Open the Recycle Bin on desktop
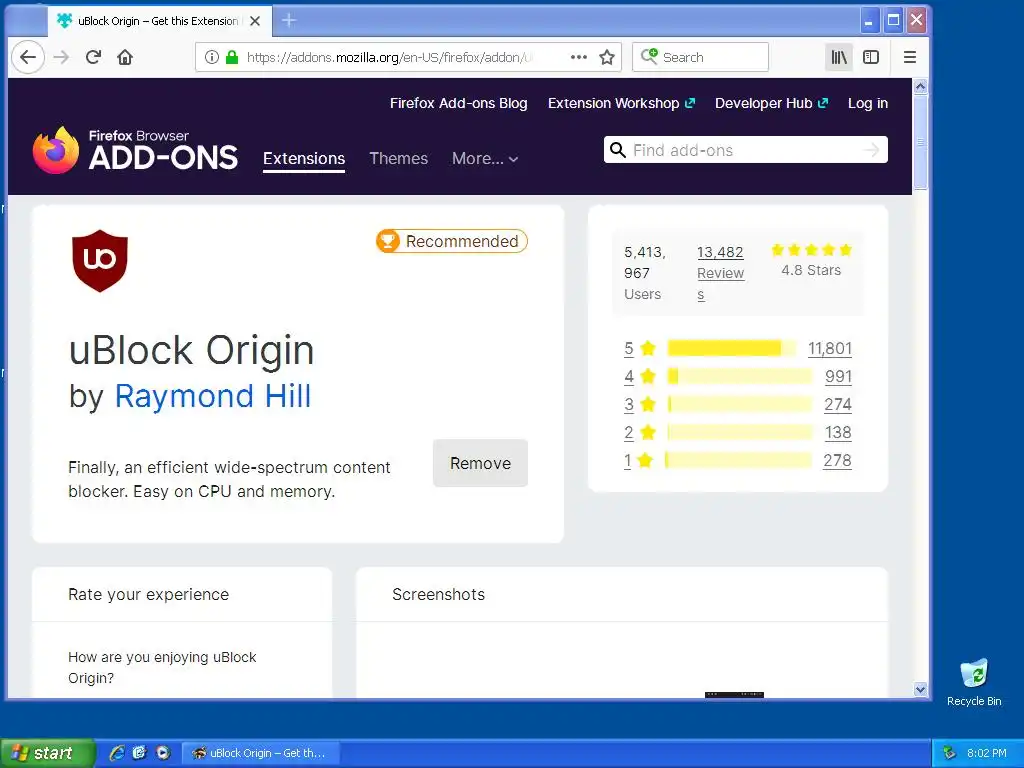The image size is (1024, 768). (x=974, y=682)
